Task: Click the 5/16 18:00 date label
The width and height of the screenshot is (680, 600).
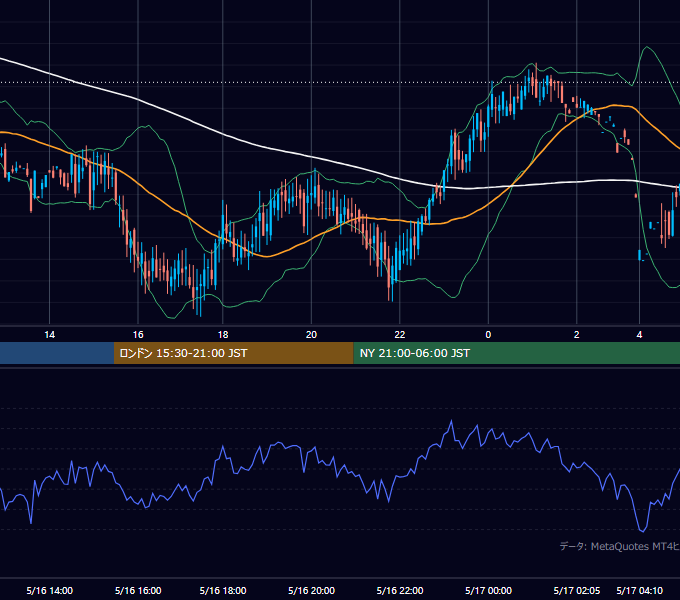Action: pos(222,590)
